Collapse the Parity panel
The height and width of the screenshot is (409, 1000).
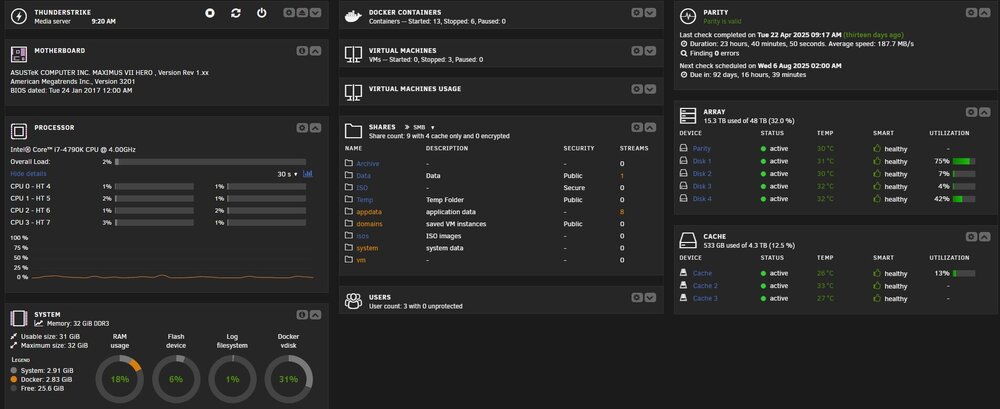pyautogui.click(x=984, y=13)
